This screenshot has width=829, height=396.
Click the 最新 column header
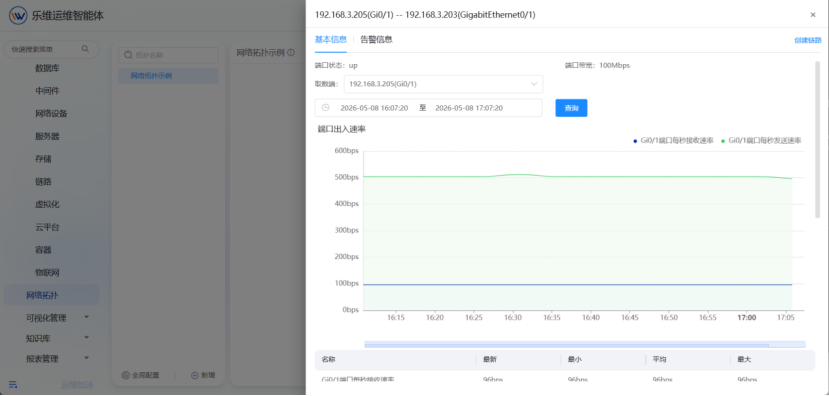click(490, 360)
